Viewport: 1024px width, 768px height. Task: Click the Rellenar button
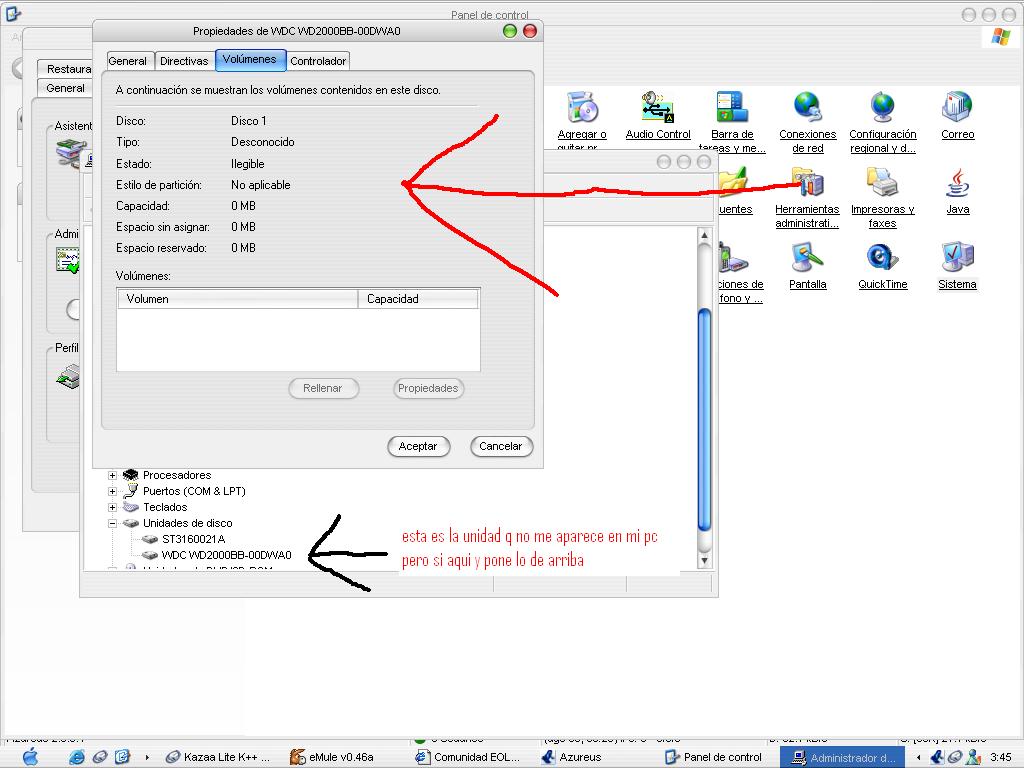(x=323, y=388)
